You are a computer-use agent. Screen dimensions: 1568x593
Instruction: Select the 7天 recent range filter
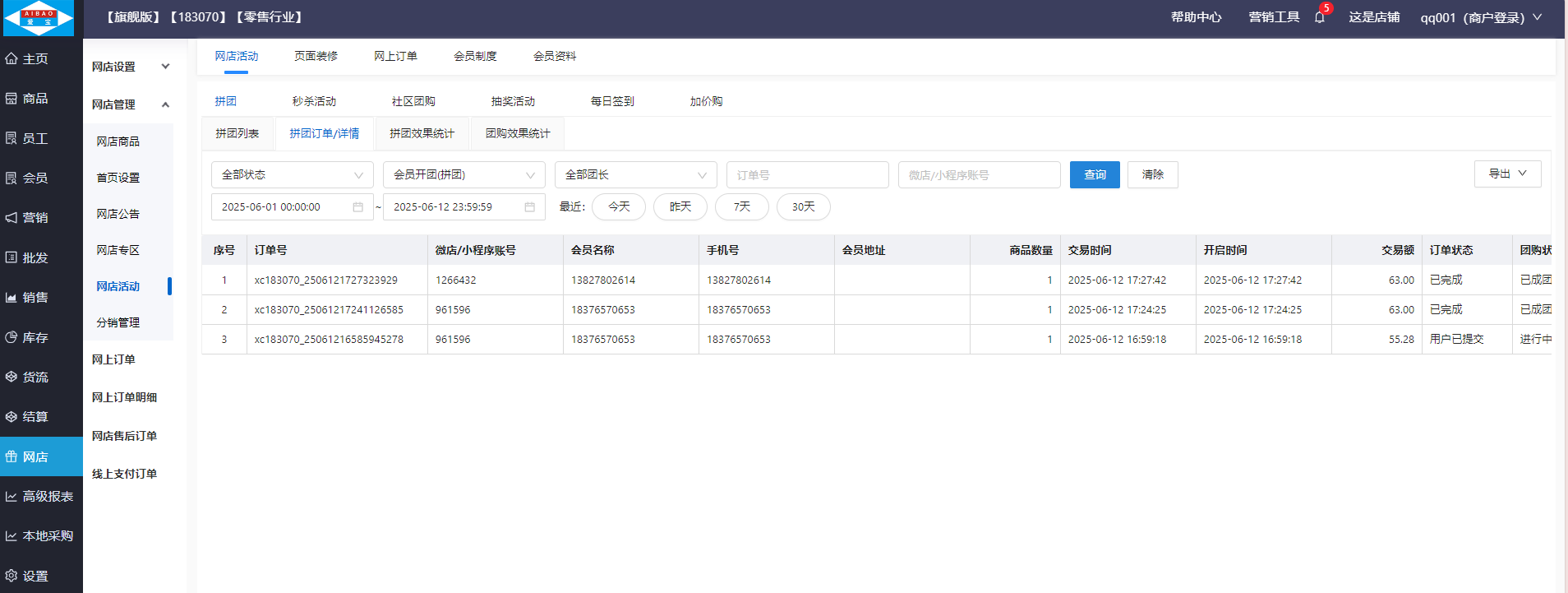[741, 207]
